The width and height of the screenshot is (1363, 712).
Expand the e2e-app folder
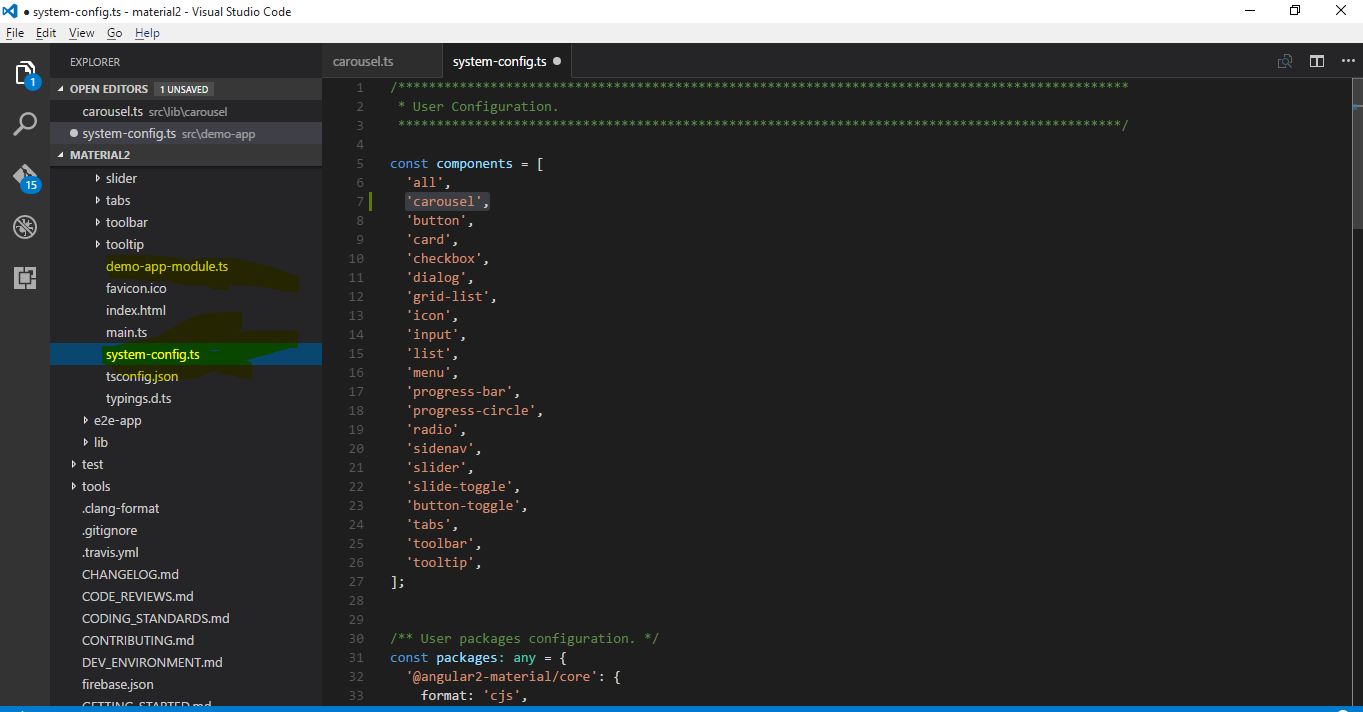[x=117, y=420]
